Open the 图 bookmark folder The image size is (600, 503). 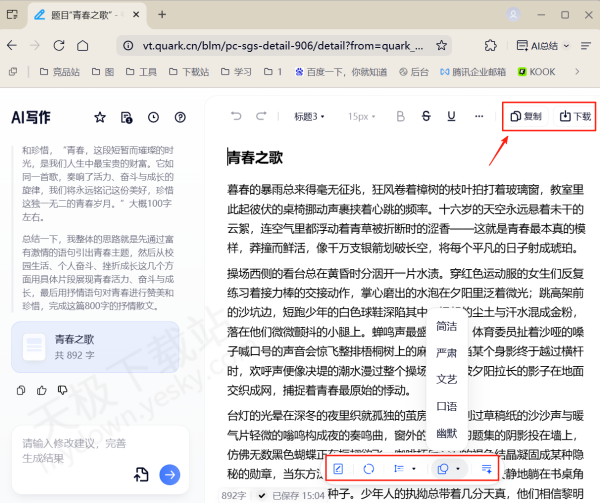click(x=103, y=72)
